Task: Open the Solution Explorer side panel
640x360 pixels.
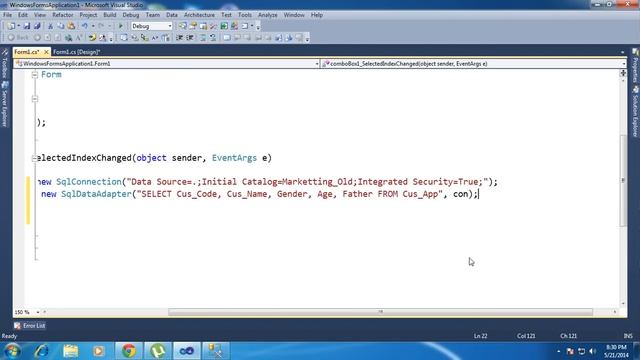Action: (x=635, y=112)
